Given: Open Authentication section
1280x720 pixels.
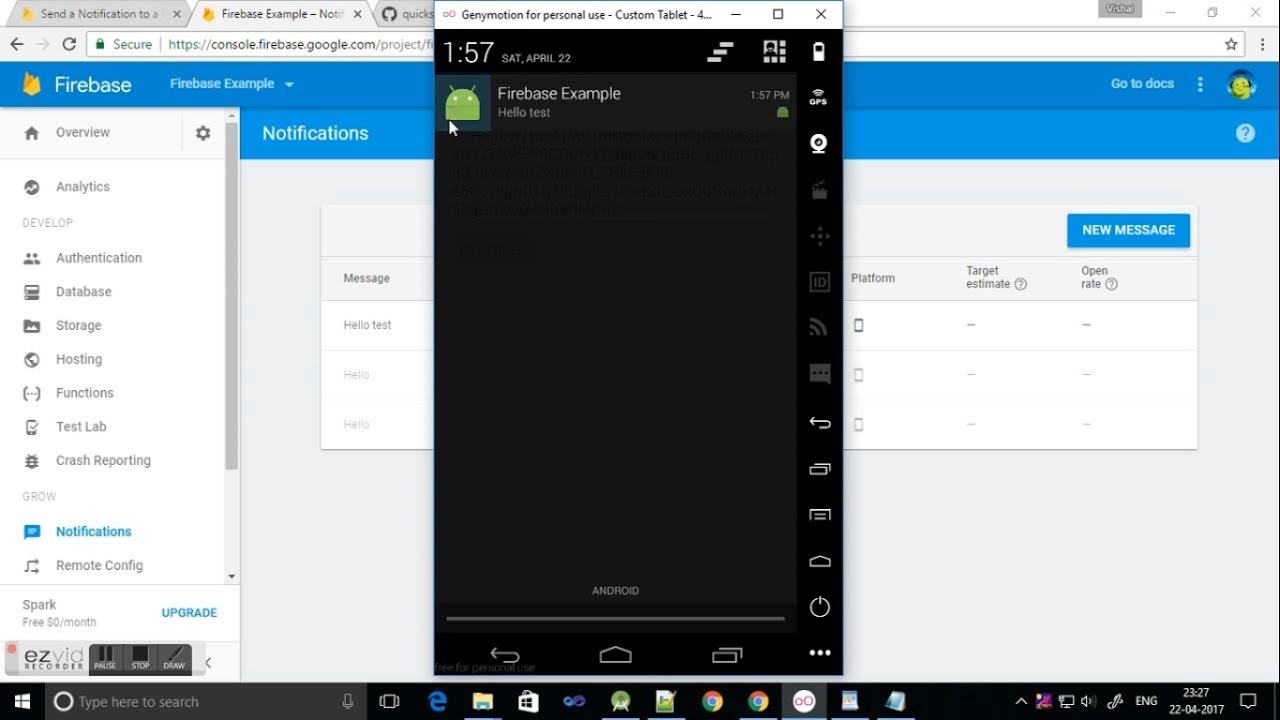Looking at the screenshot, I should tap(99, 258).
